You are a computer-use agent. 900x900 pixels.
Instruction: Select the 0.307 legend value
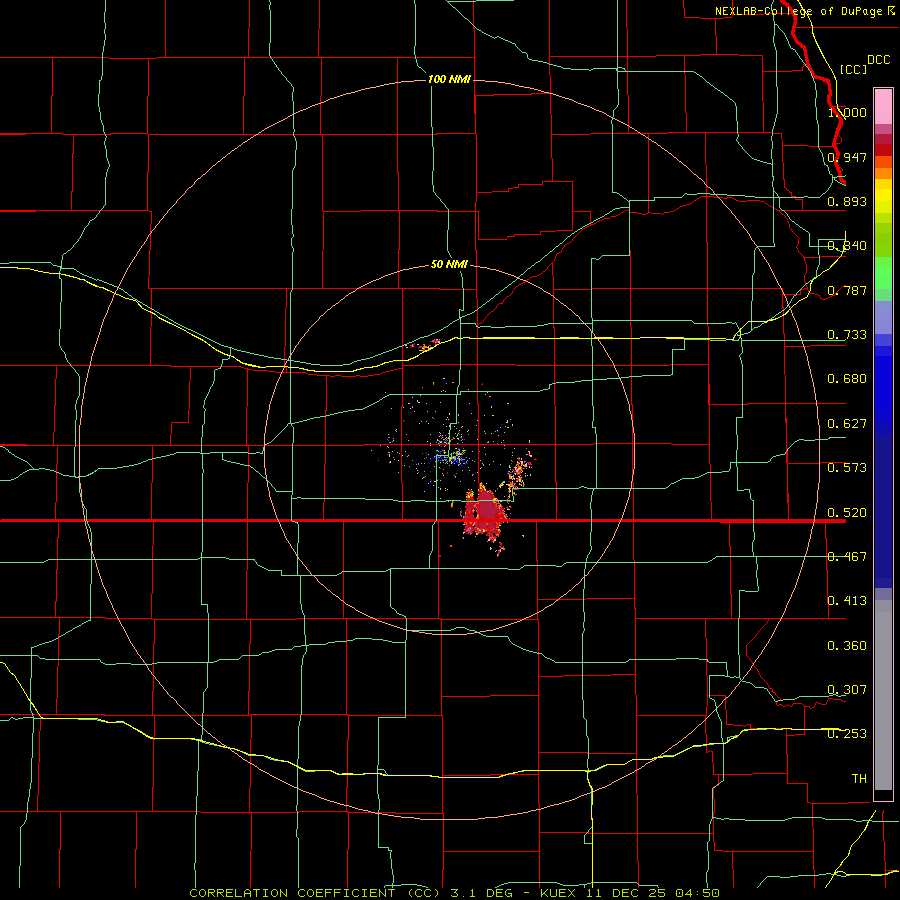tap(847, 690)
